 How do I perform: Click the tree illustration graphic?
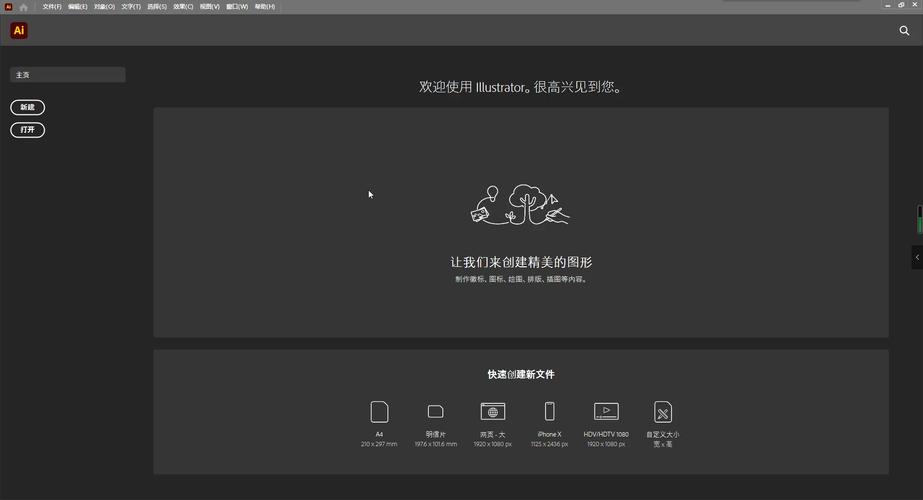(x=520, y=204)
